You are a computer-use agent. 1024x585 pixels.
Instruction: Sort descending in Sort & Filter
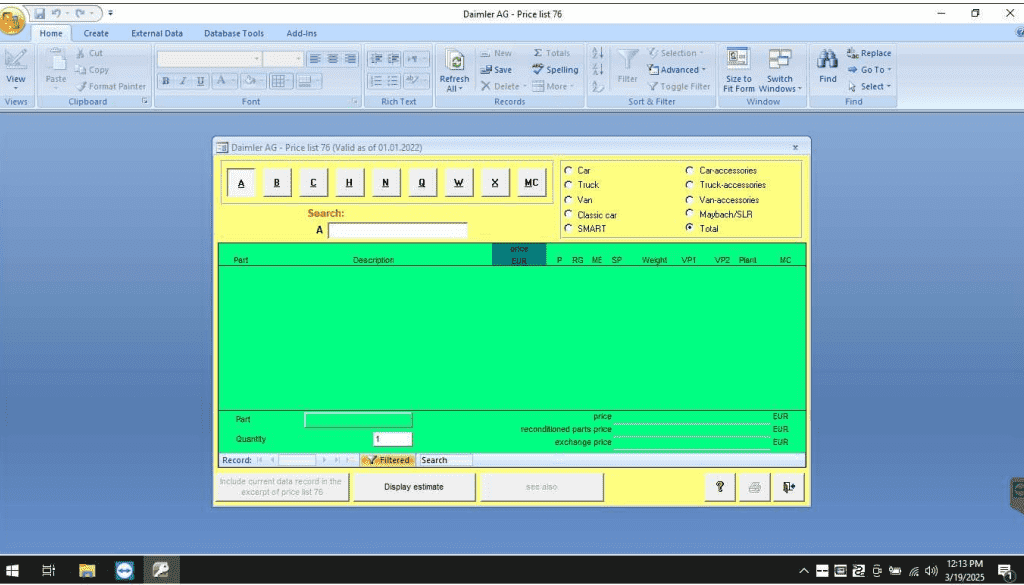pos(598,69)
